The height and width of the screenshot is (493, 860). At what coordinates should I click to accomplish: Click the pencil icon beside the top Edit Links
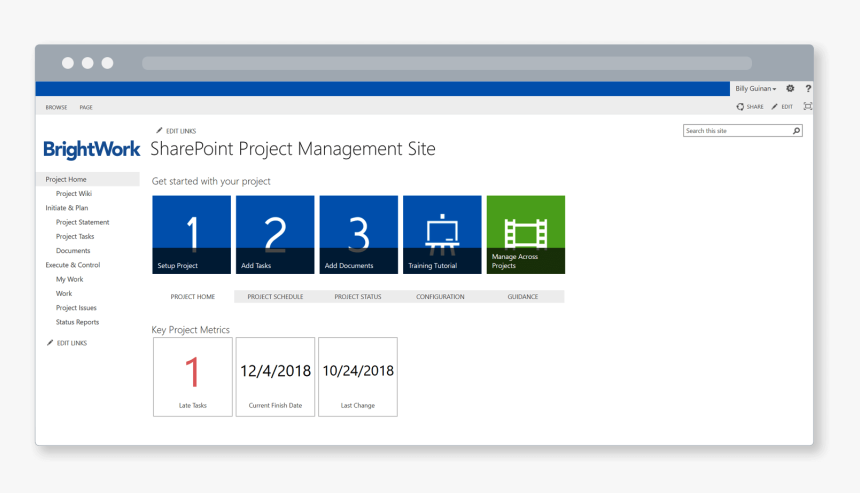[159, 131]
